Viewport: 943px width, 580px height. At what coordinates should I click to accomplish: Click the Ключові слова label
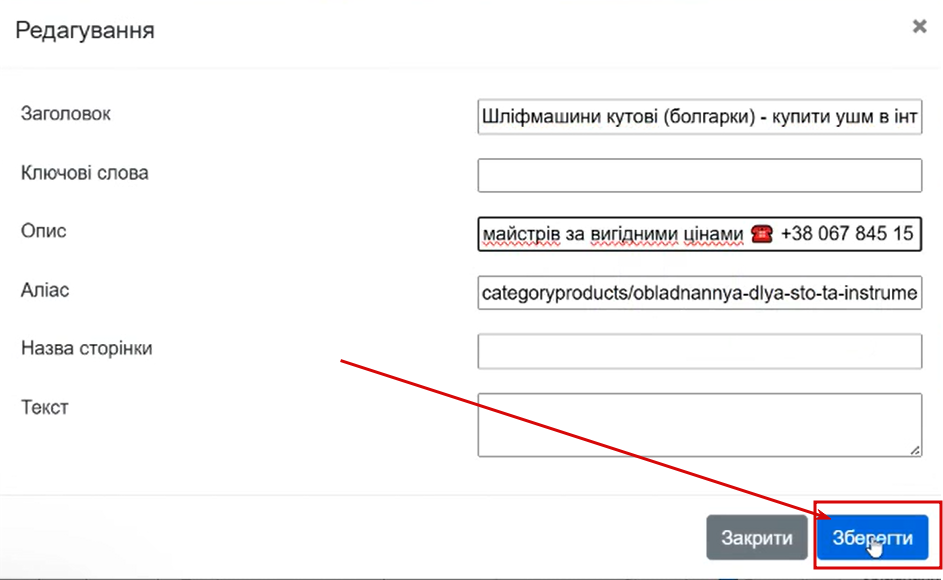point(84,173)
